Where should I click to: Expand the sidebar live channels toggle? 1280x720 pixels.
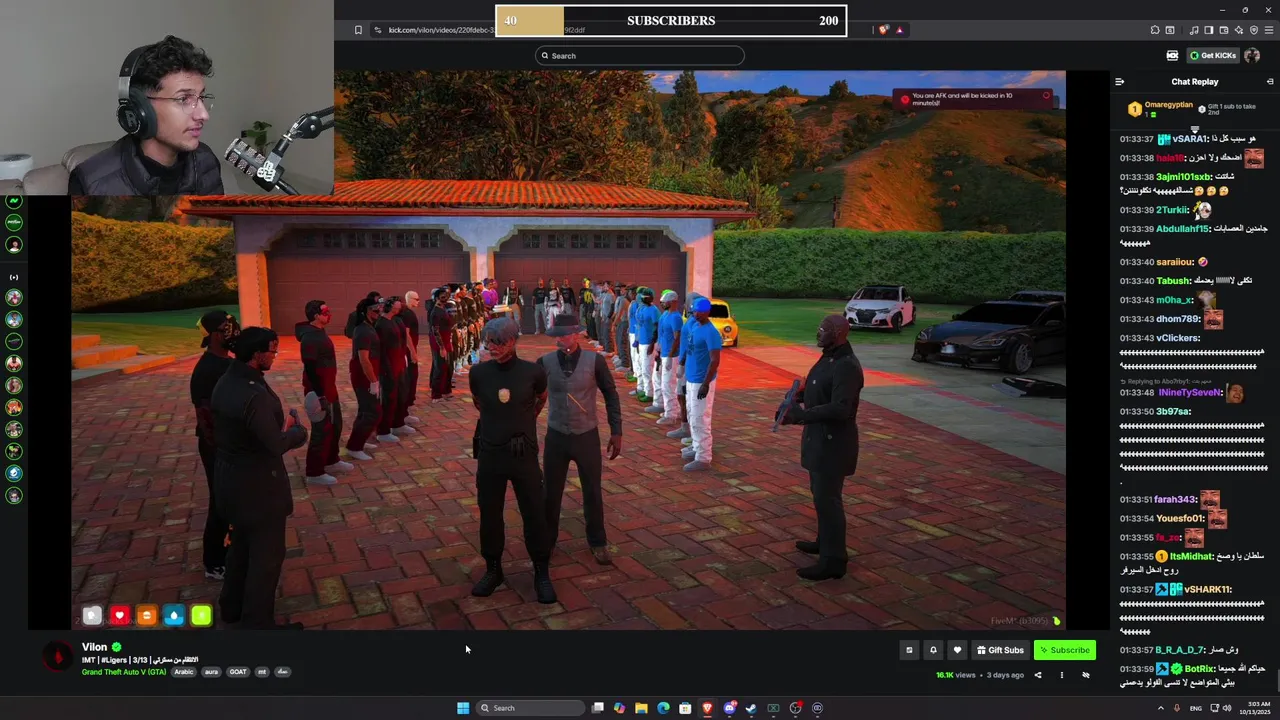coord(14,277)
